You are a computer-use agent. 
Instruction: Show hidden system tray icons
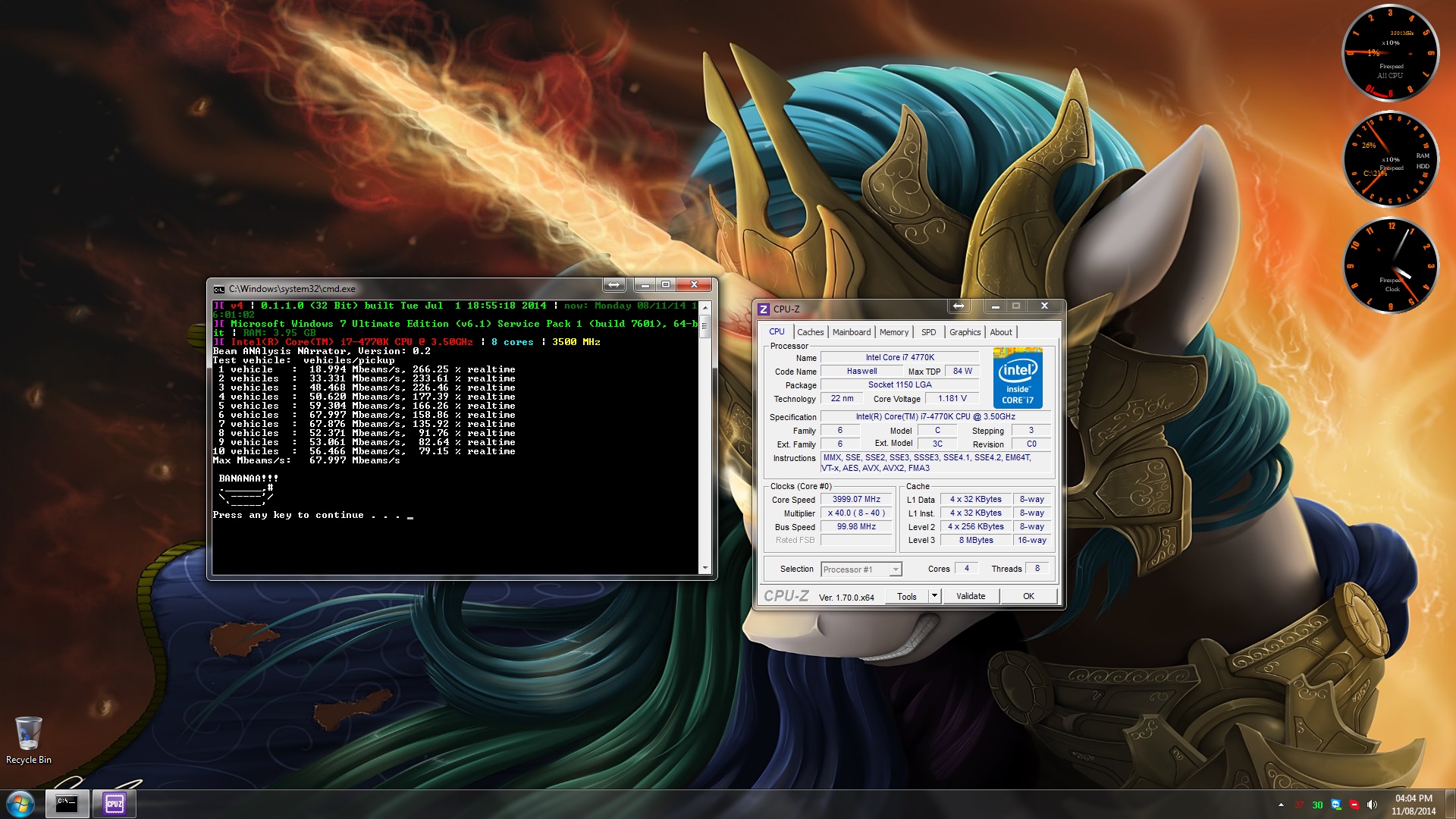pos(1281,805)
